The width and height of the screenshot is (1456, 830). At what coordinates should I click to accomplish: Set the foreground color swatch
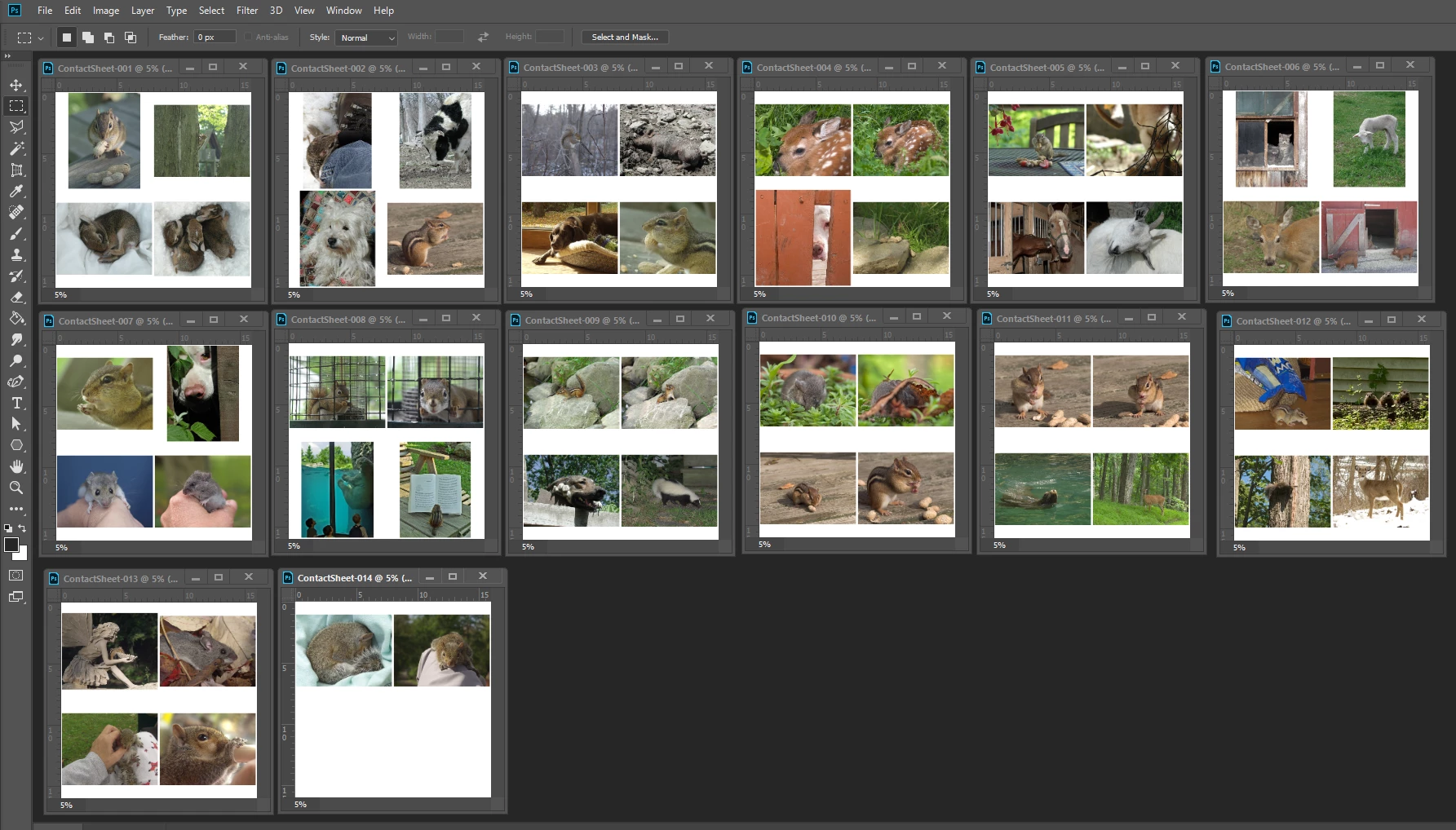point(11,545)
